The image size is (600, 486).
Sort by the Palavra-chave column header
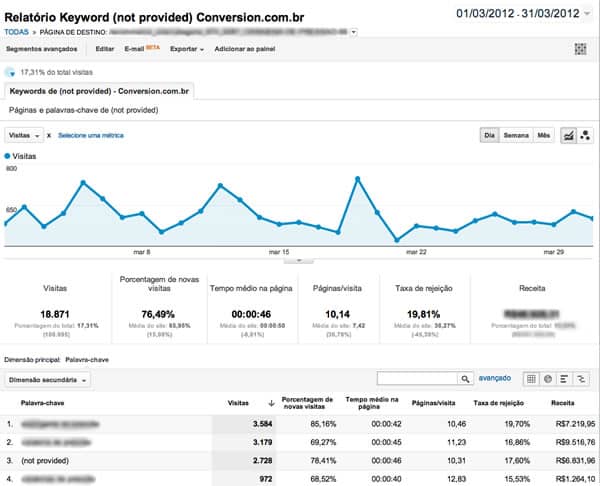[x=42, y=403]
